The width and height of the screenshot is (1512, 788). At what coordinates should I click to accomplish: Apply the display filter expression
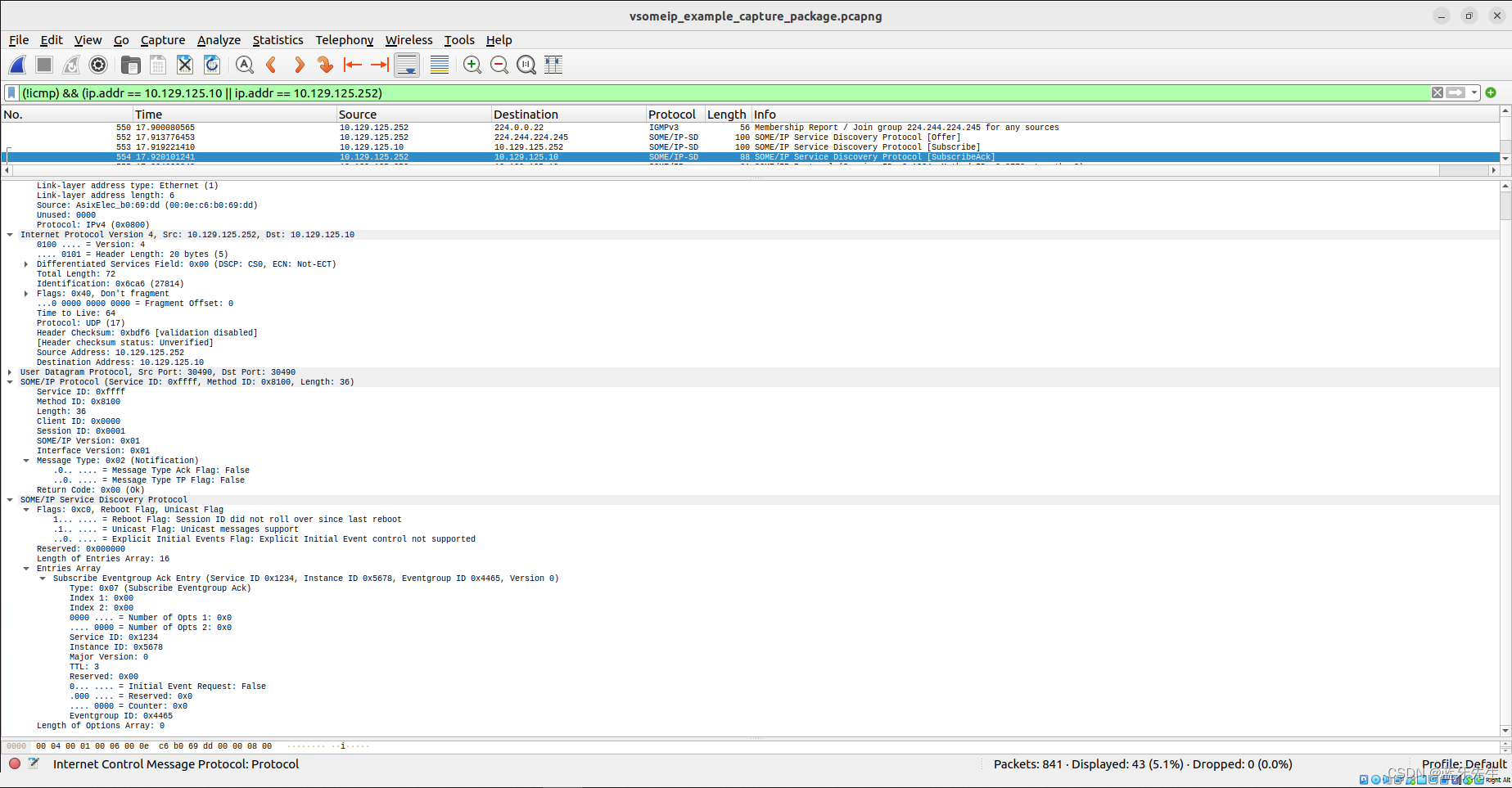click(1454, 92)
